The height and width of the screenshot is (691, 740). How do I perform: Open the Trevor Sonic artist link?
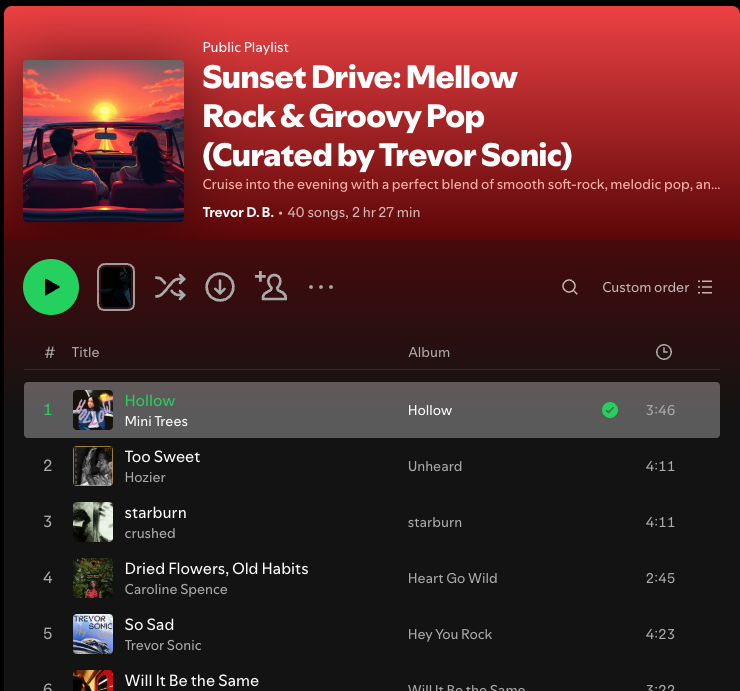pos(163,645)
